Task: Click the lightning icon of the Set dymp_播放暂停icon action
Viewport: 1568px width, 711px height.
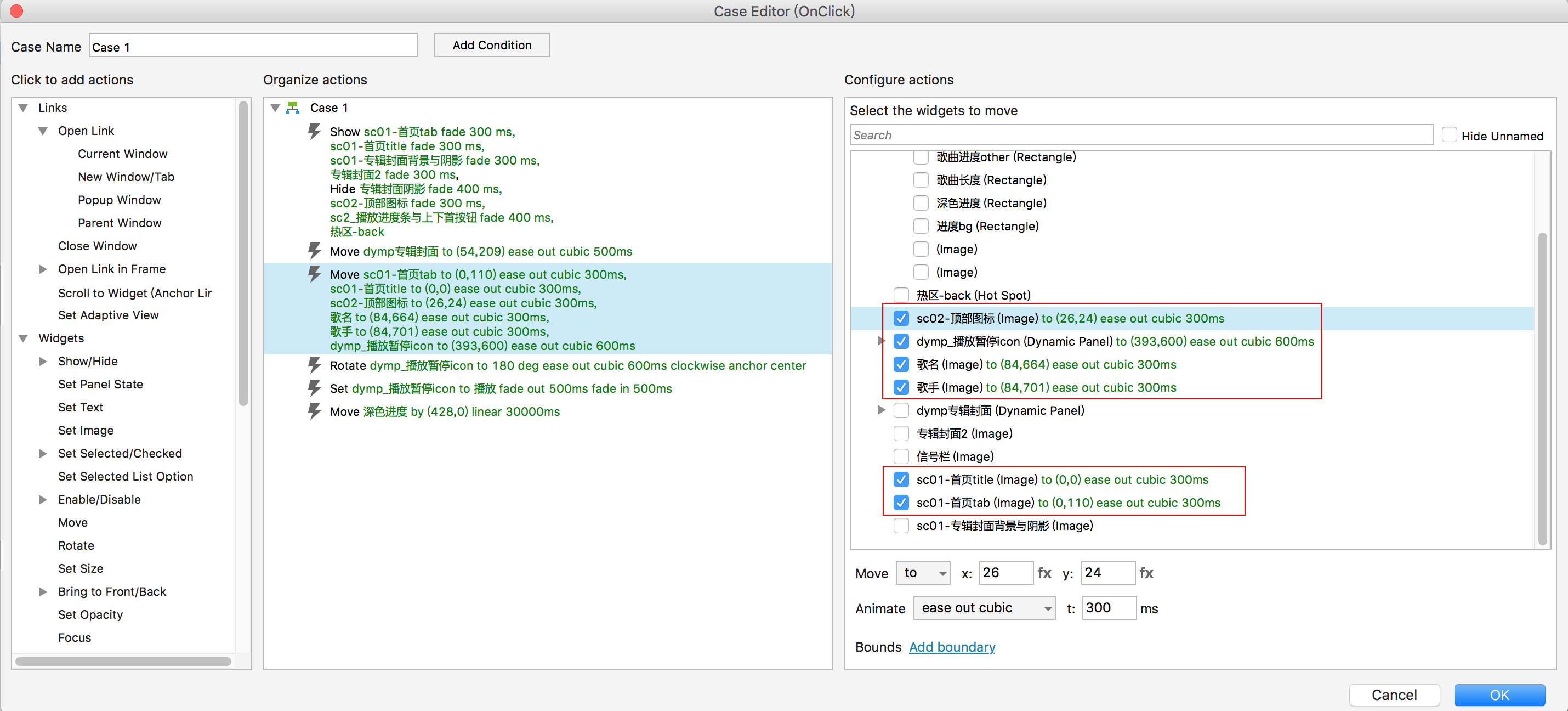Action: tap(314, 388)
